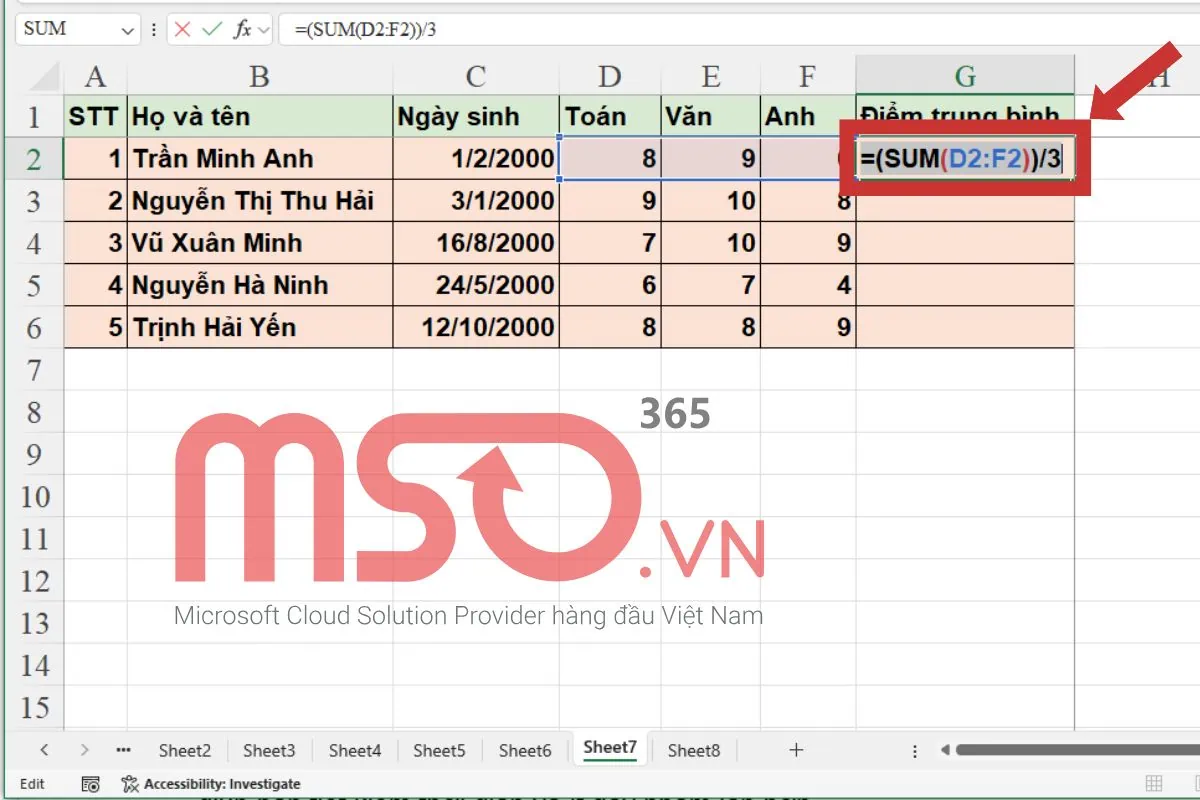1200x800 pixels.
Task: Select the Sheet8 tab
Action: (694, 749)
